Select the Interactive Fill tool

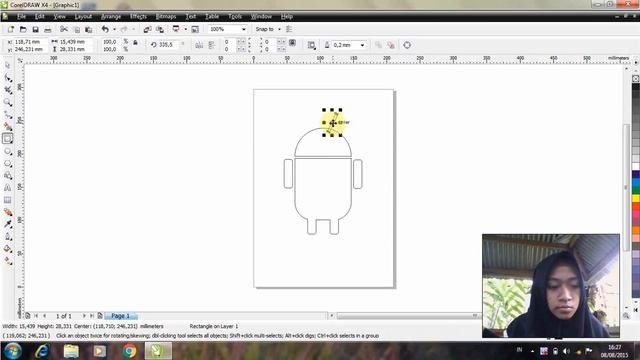point(7,261)
